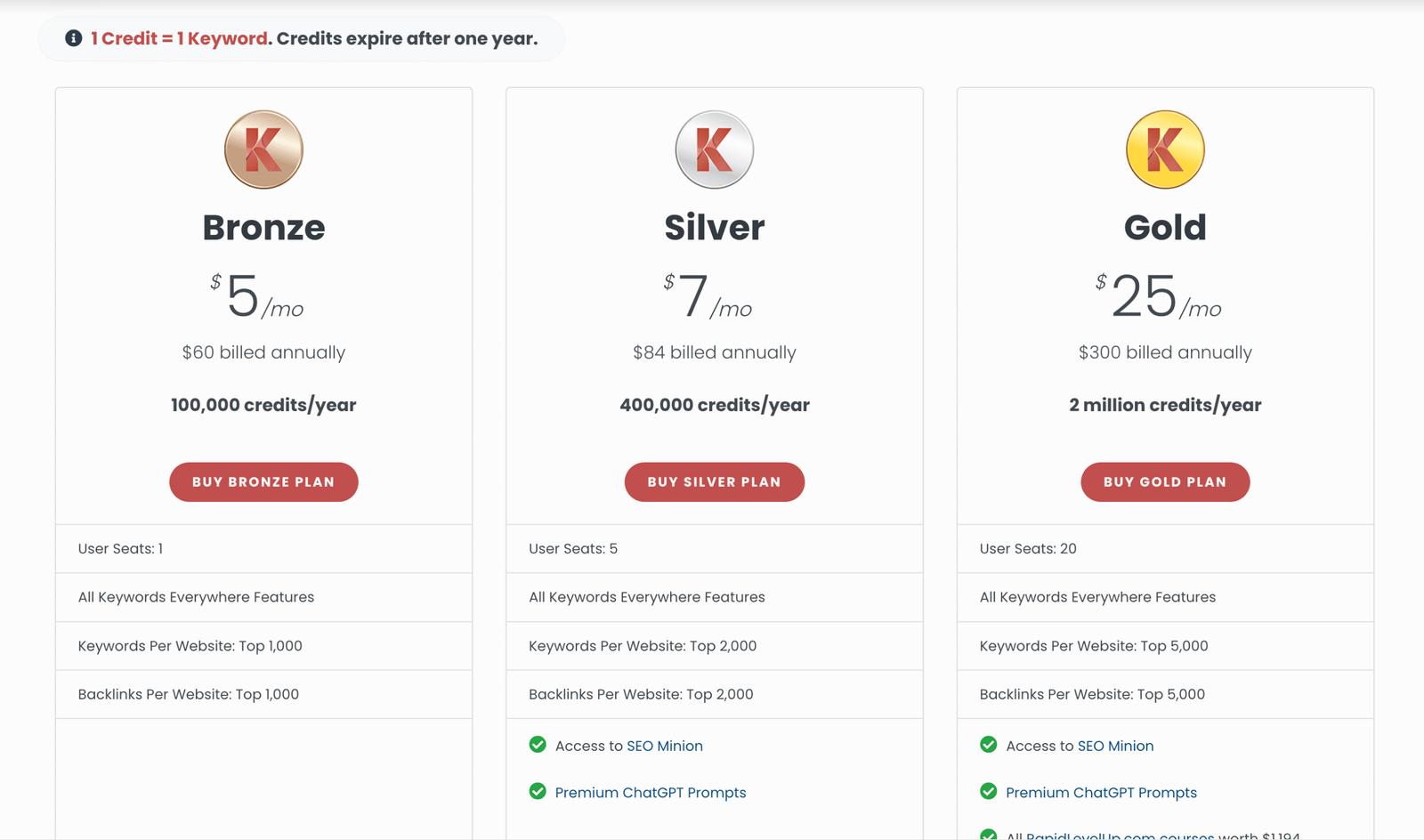This screenshot has height=840, width=1424.
Task: Click Silver's SEO Minion green checkmark
Action: (538, 745)
